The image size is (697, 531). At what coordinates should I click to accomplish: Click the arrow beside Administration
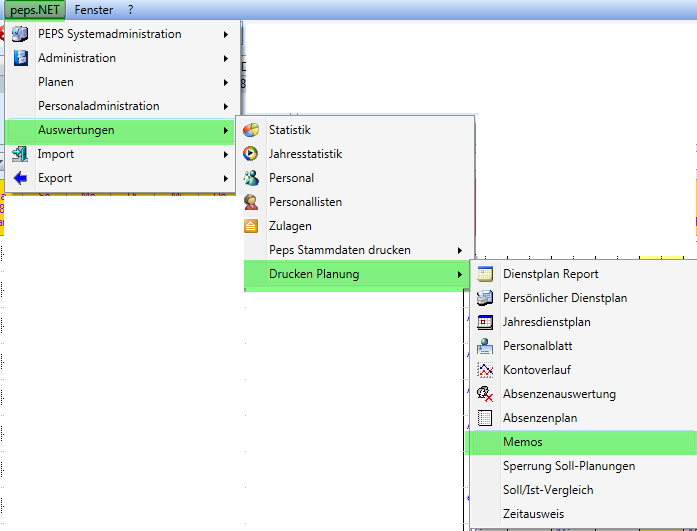[226, 58]
